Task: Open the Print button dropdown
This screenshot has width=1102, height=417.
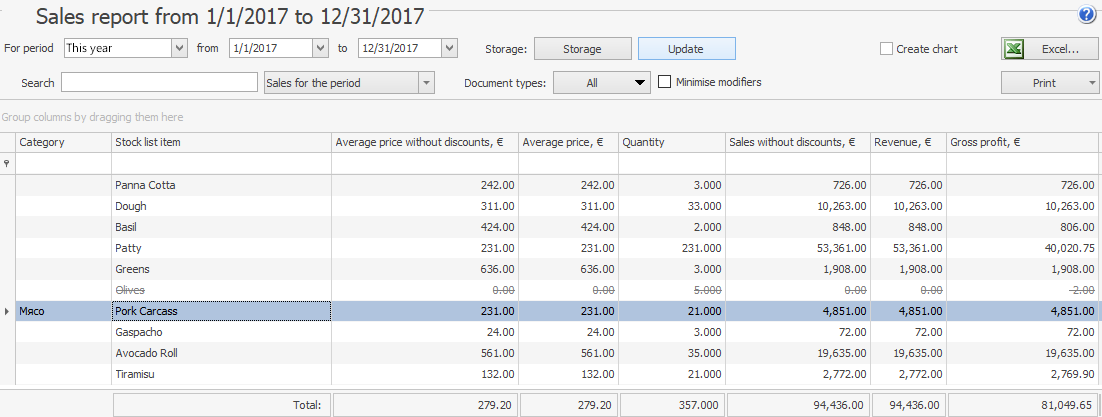Action: click(1091, 83)
